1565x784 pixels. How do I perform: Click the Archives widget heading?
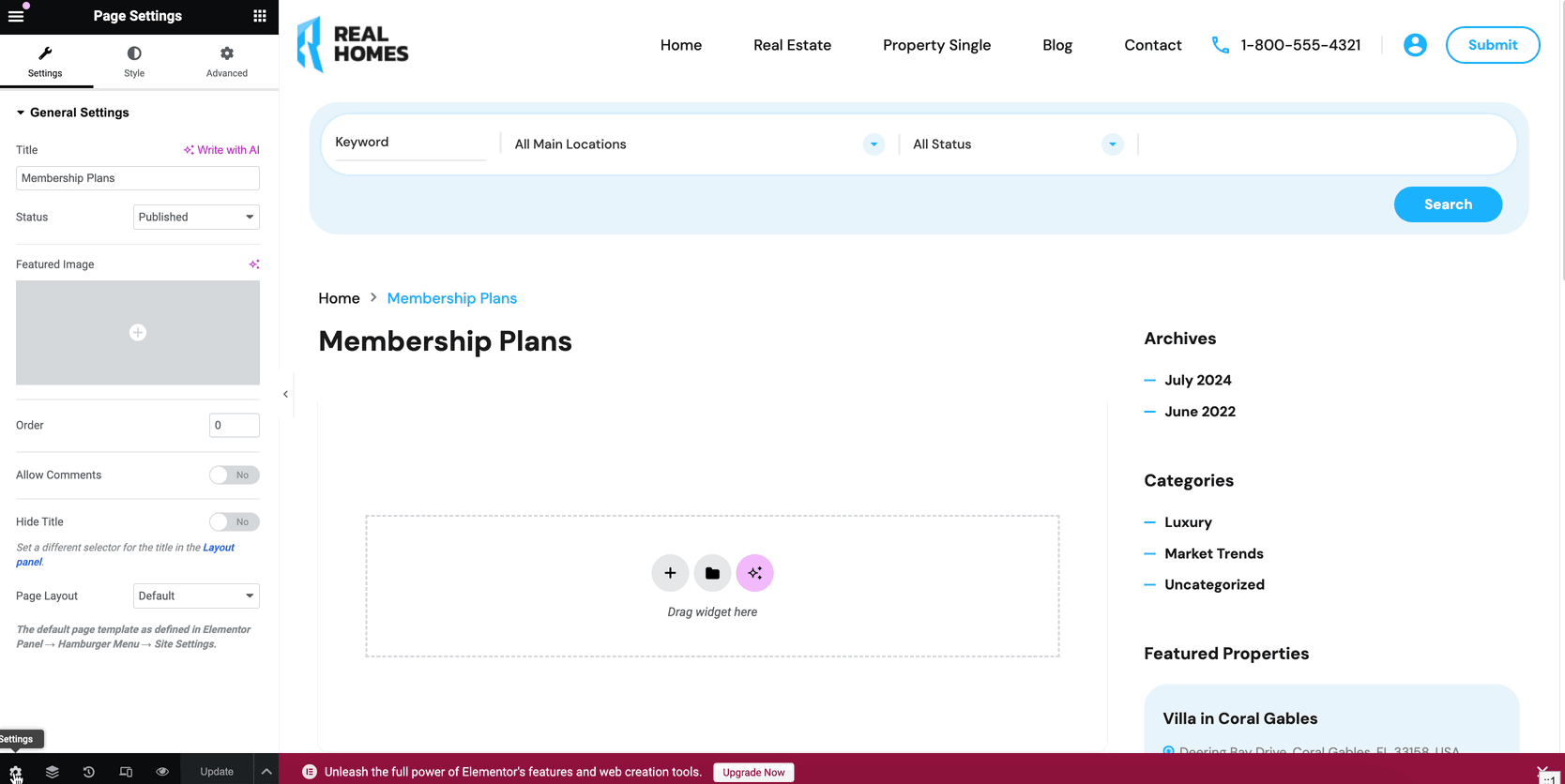pos(1179,339)
